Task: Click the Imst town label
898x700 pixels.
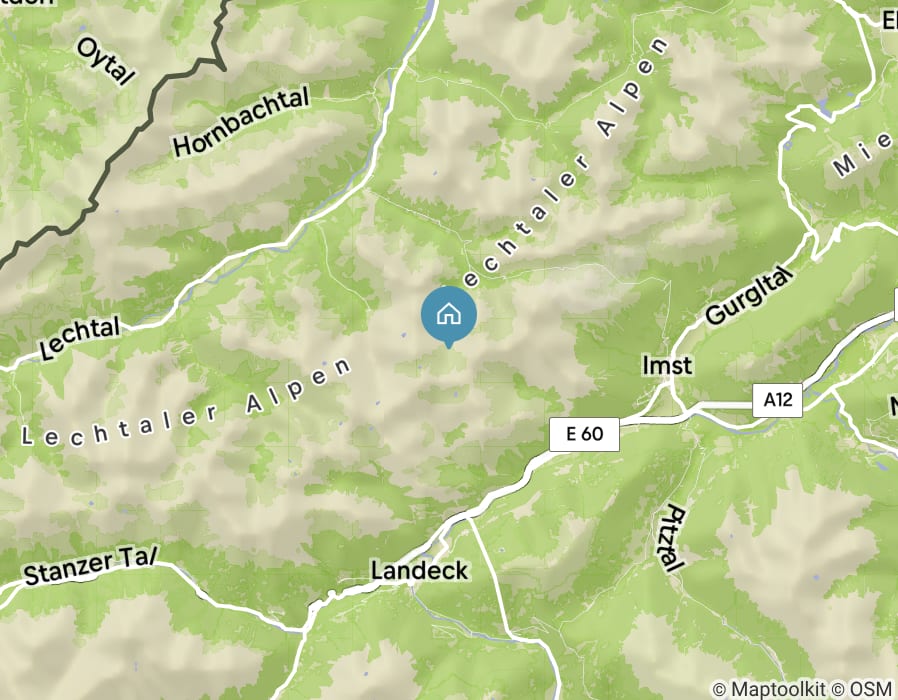Action: point(667,365)
